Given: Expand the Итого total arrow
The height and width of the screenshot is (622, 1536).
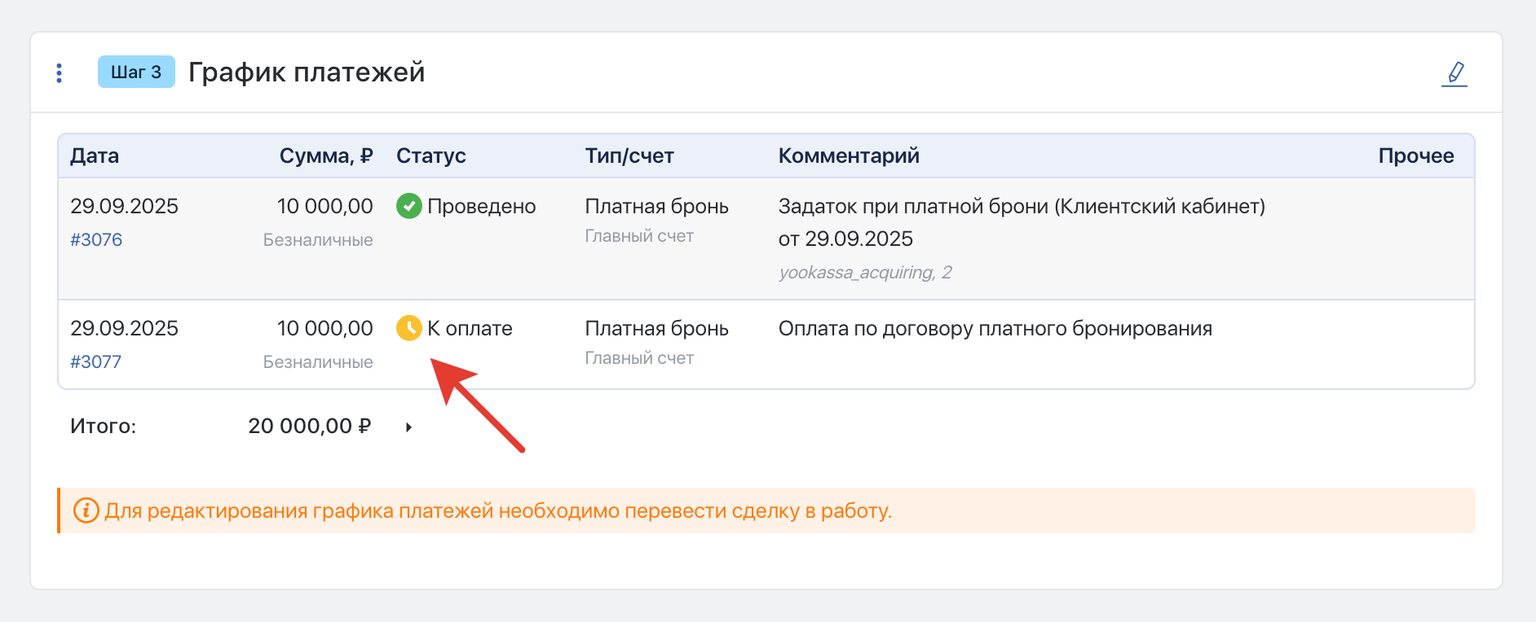Looking at the screenshot, I should (x=408, y=428).
